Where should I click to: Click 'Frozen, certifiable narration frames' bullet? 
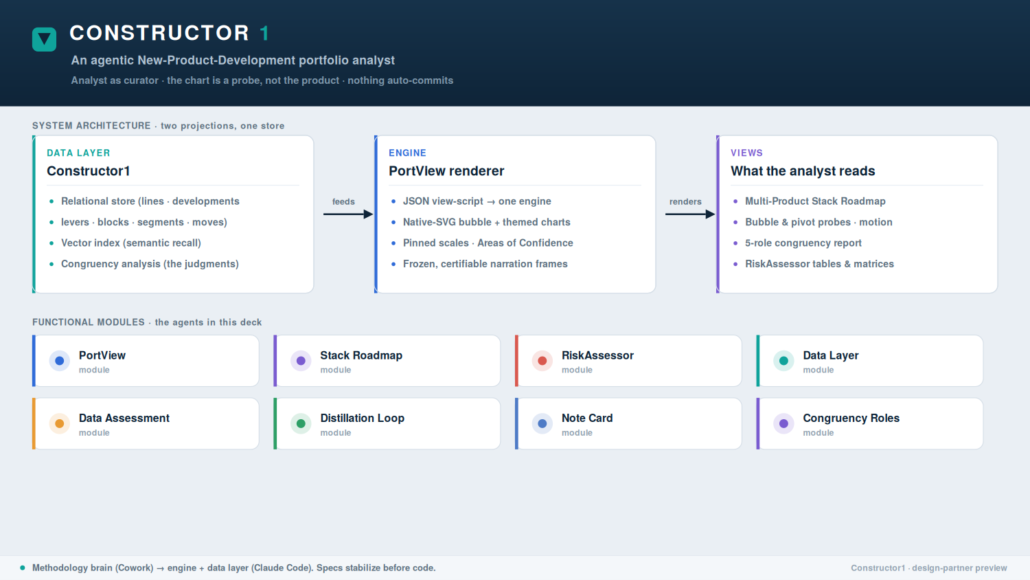(485, 264)
